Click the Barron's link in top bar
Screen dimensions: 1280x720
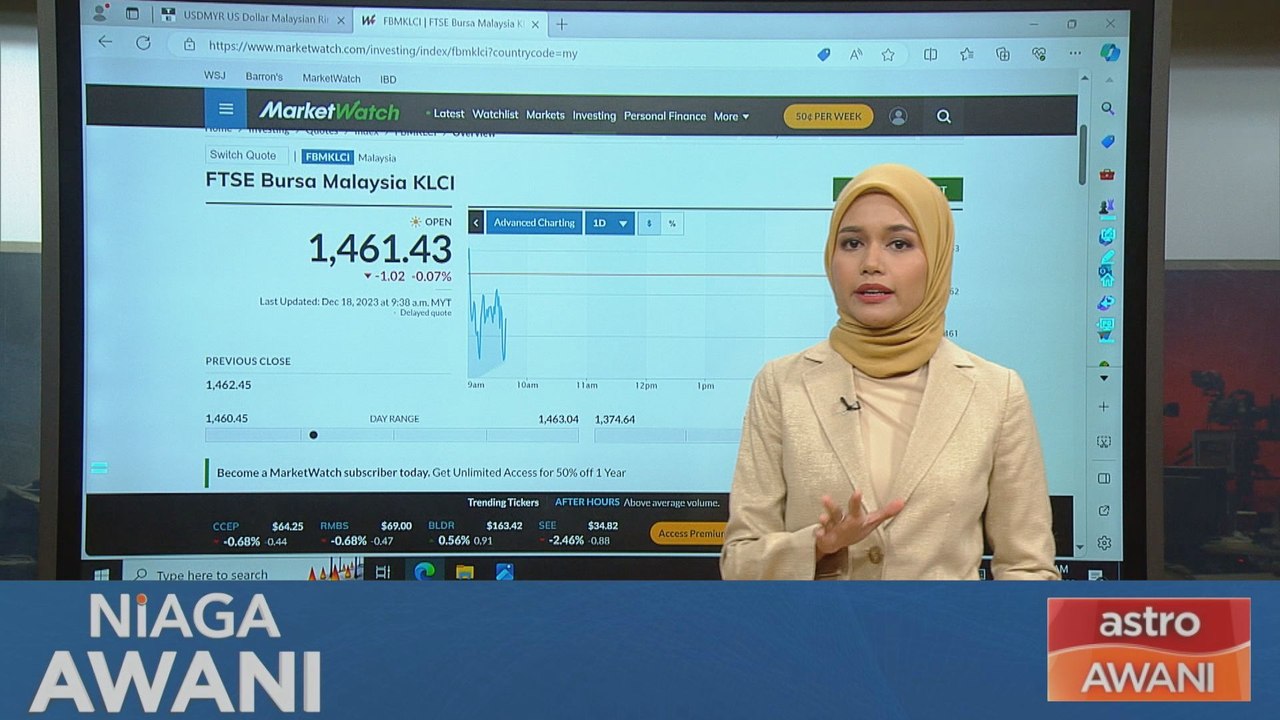point(264,76)
